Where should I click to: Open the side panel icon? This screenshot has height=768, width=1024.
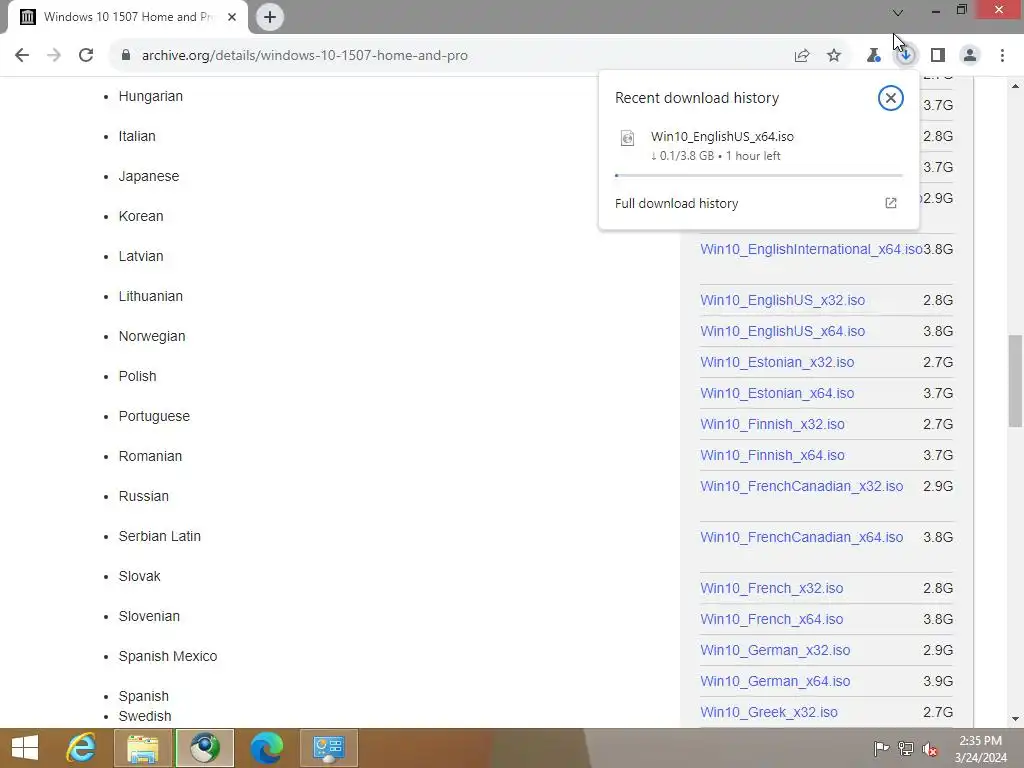(x=938, y=56)
